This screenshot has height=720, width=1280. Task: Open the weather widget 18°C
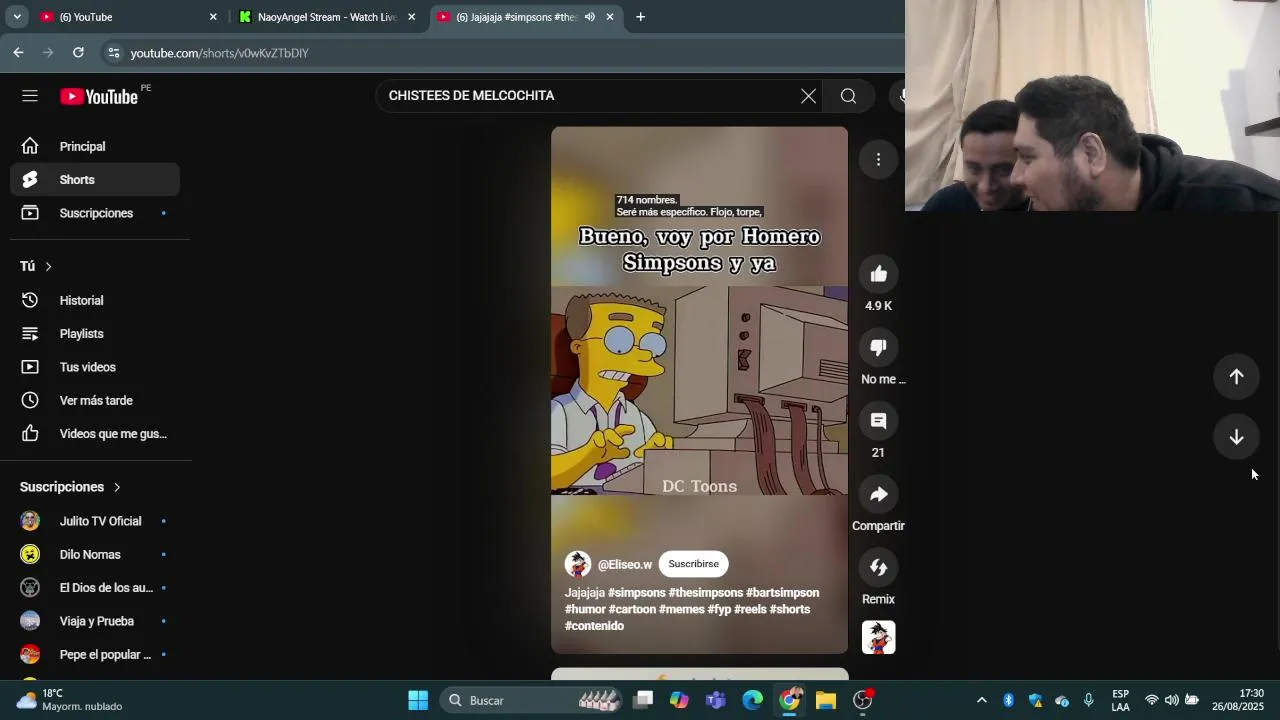pos(70,700)
